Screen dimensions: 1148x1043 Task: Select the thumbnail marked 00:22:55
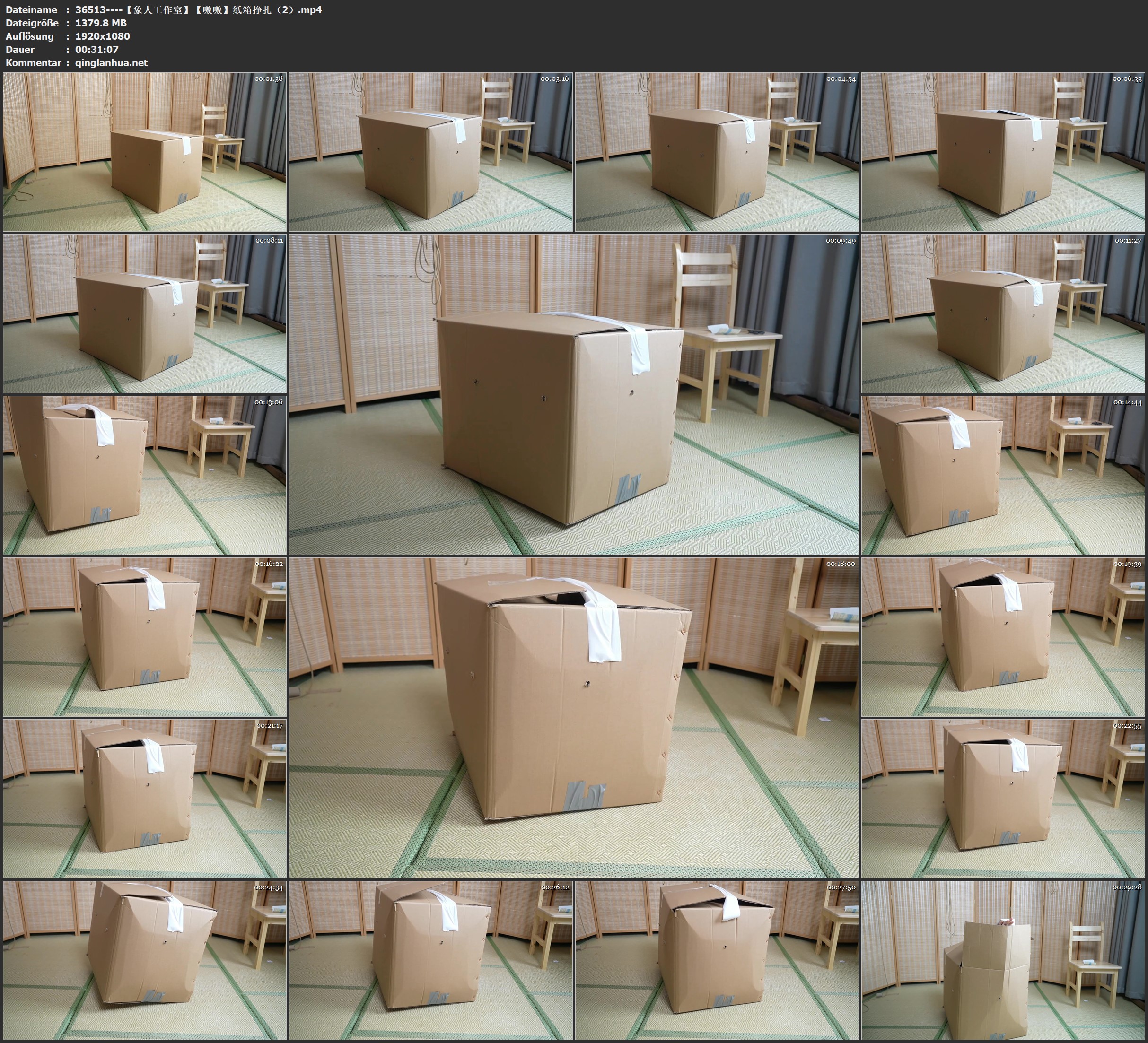[x=1003, y=798]
